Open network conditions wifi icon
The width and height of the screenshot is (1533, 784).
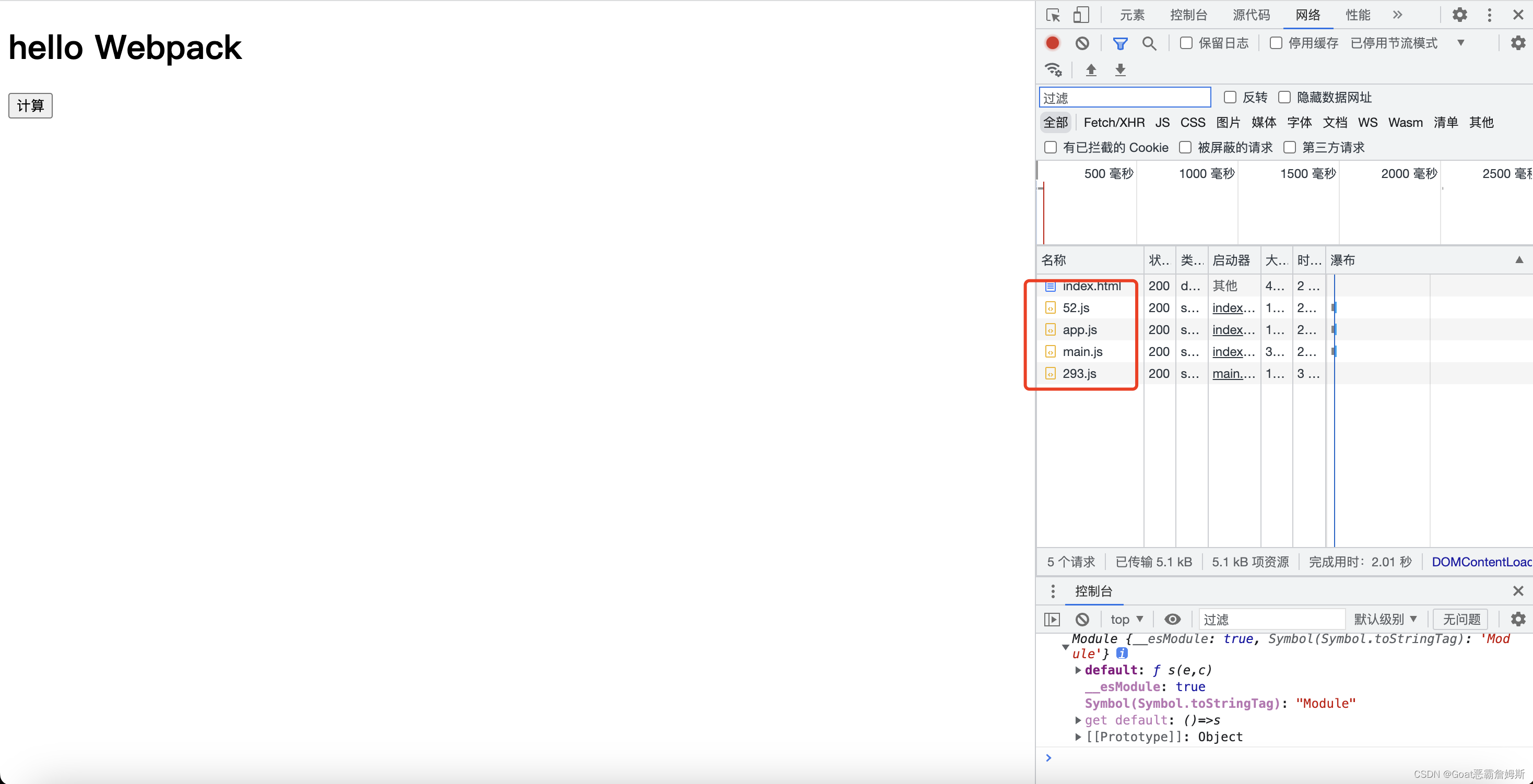[1053, 69]
